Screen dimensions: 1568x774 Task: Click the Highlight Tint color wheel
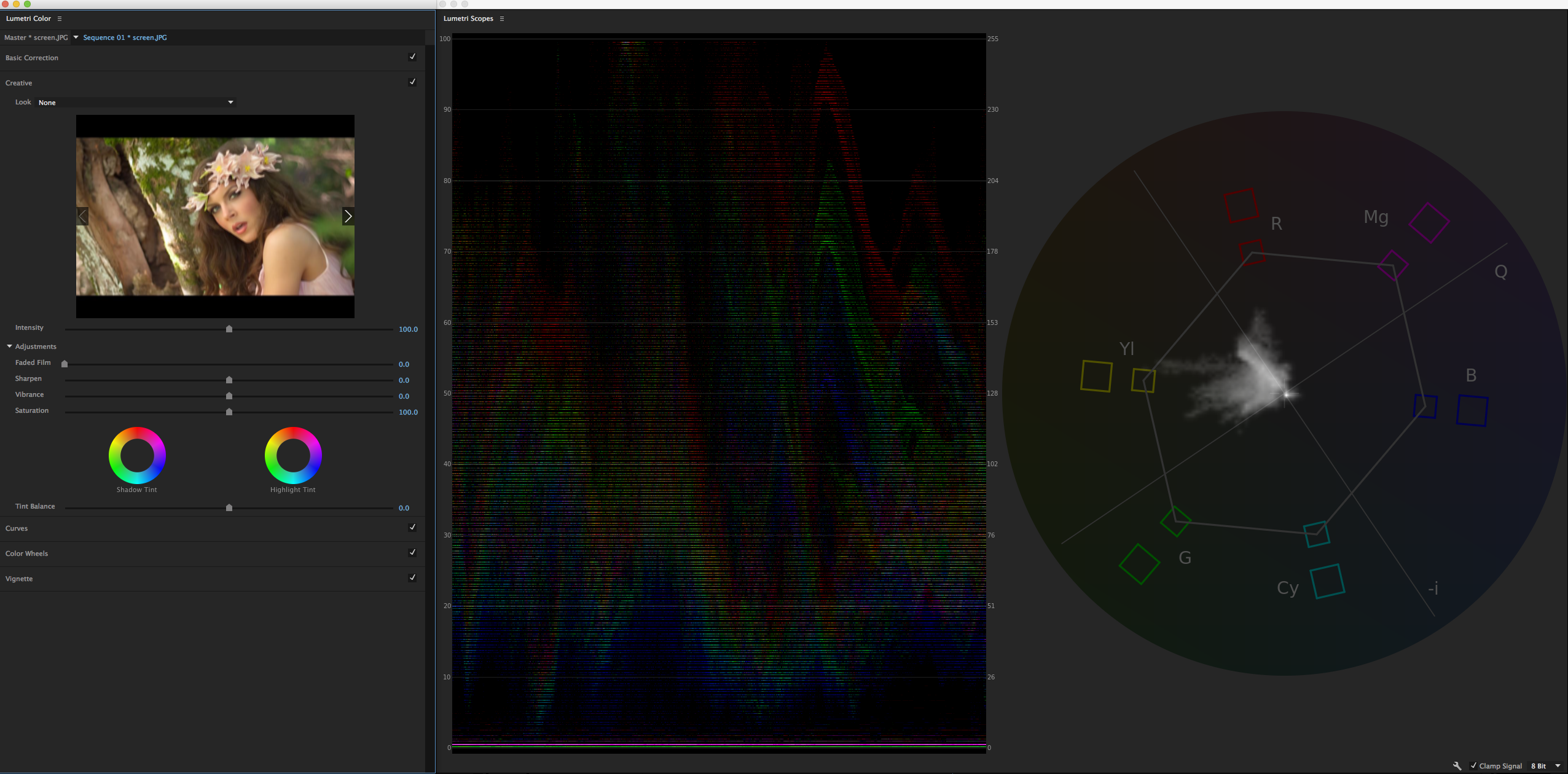[x=293, y=455]
